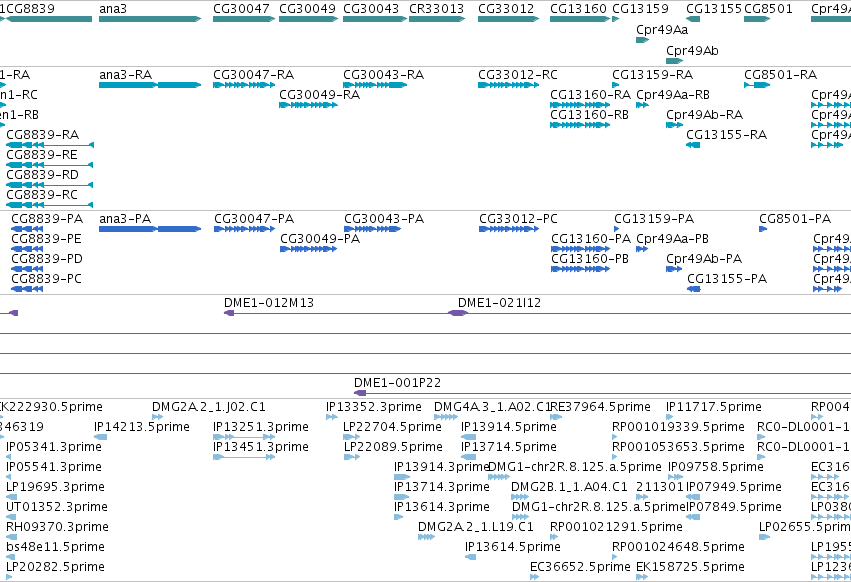This screenshot has width=851, height=582.
Task: Open the UT01352.3prime EST label
Action: point(57,507)
